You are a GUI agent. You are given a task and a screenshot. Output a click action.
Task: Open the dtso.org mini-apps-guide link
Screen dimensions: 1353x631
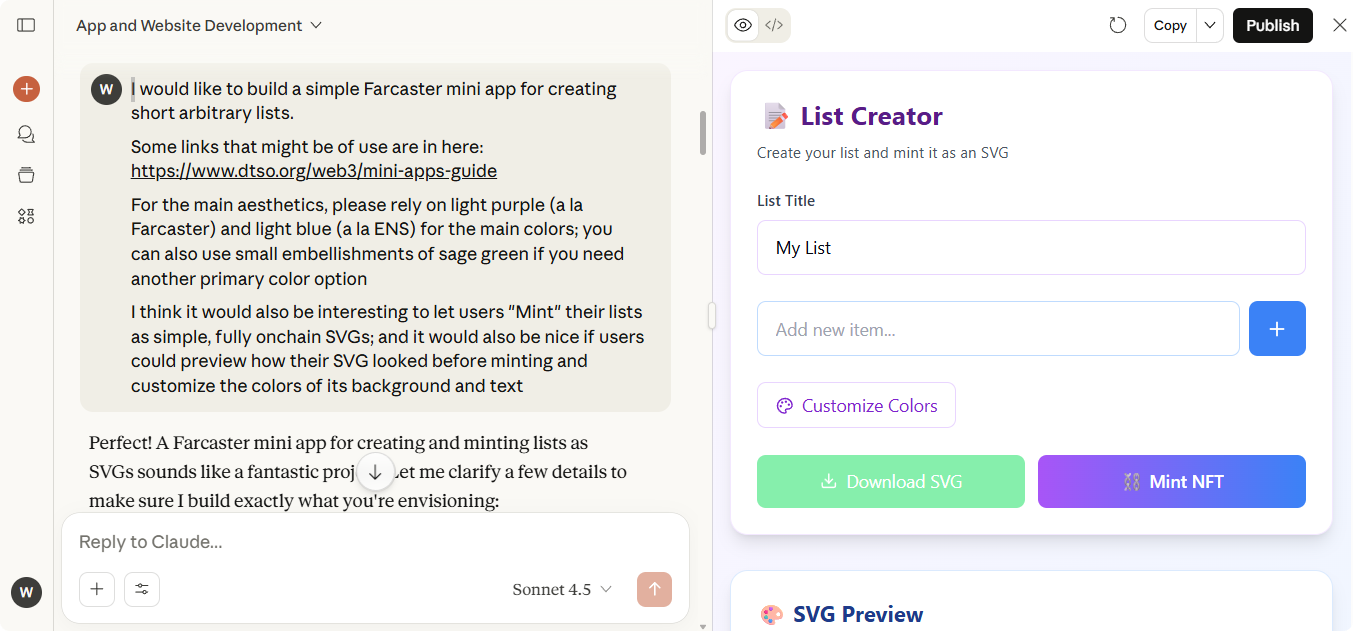(x=314, y=171)
